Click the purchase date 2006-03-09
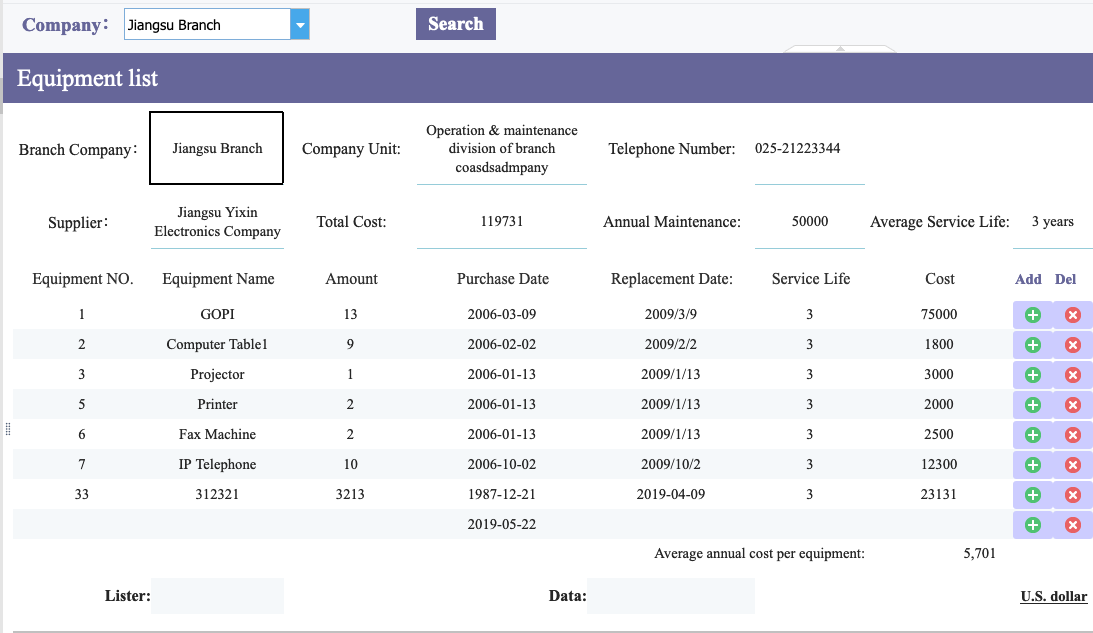Image resolution: width=1093 pixels, height=633 pixels. click(502, 314)
